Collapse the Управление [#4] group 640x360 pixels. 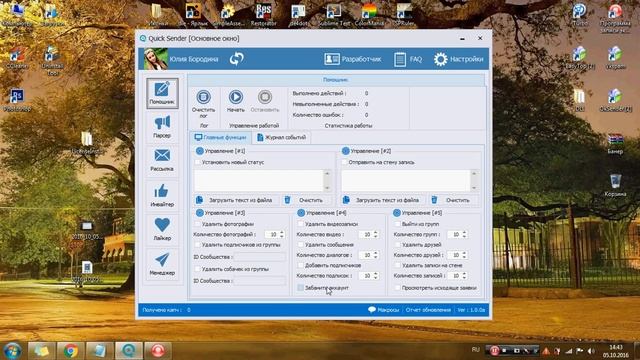301,213
